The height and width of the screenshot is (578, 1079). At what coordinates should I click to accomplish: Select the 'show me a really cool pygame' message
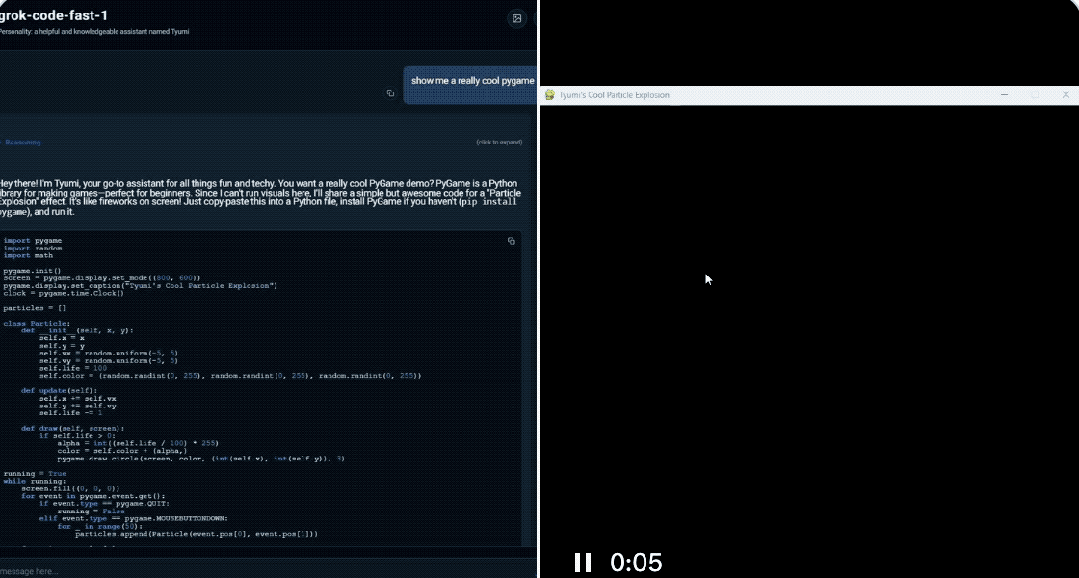472,80
